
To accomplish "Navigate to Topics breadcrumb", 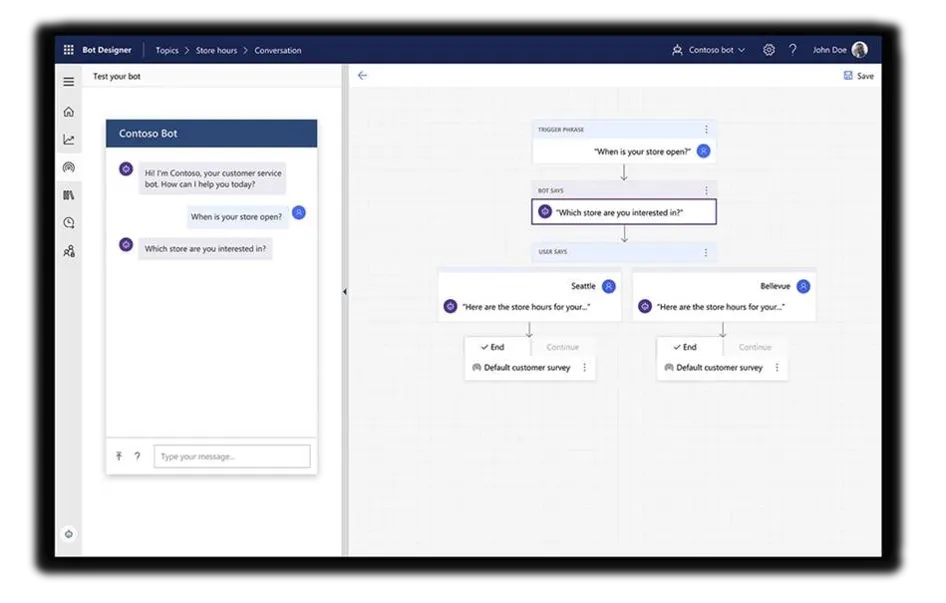I will click(167, 50).
